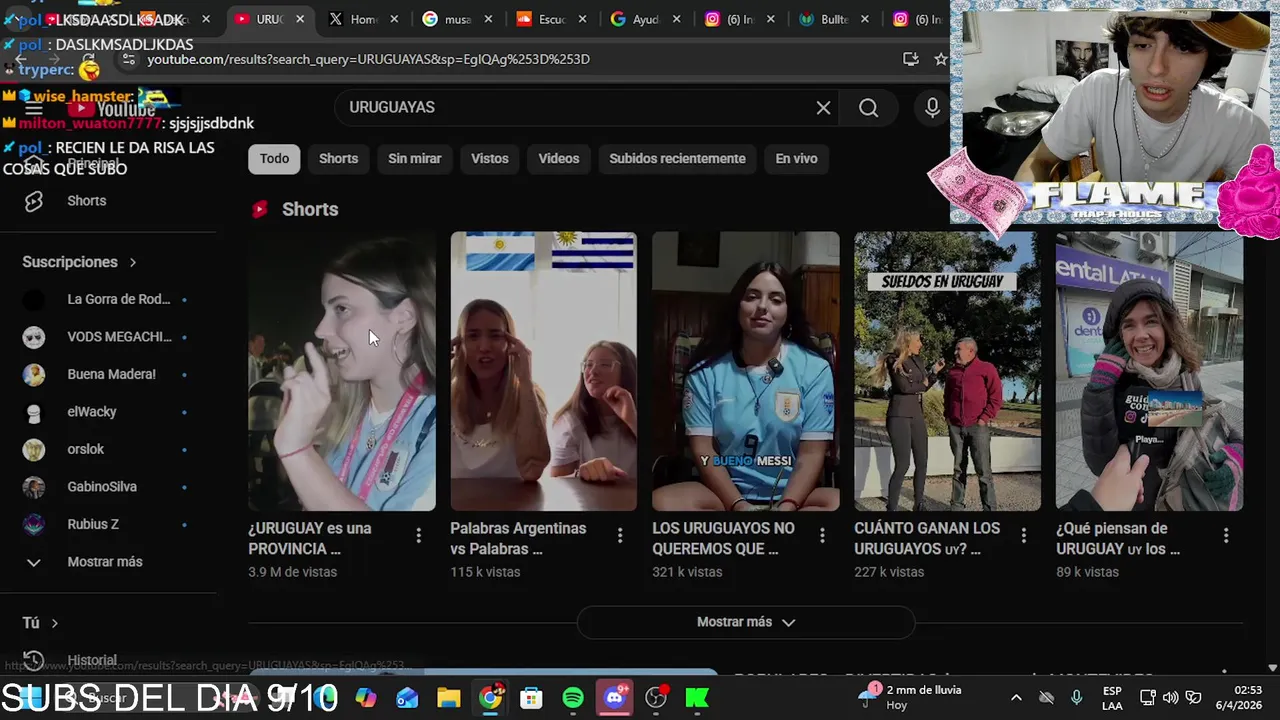This screenshot has width=1280, height=720.
Task: Select the Shorts filter chip
Action: 338,158
